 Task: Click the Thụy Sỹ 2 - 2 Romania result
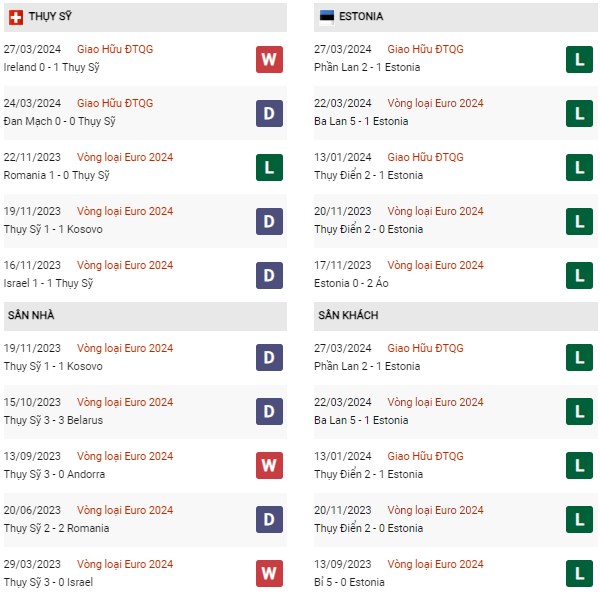[56, 528]
